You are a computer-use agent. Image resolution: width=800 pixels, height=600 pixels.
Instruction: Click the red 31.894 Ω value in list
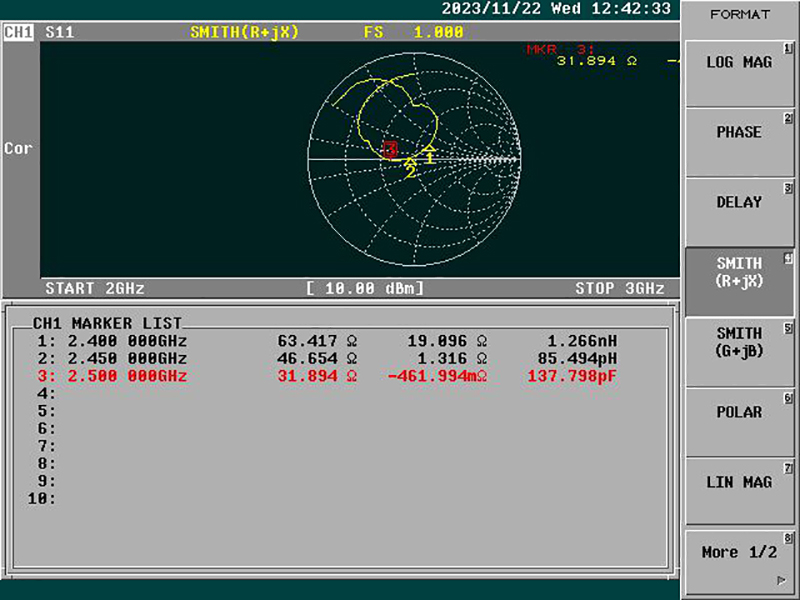coord(317,376)
